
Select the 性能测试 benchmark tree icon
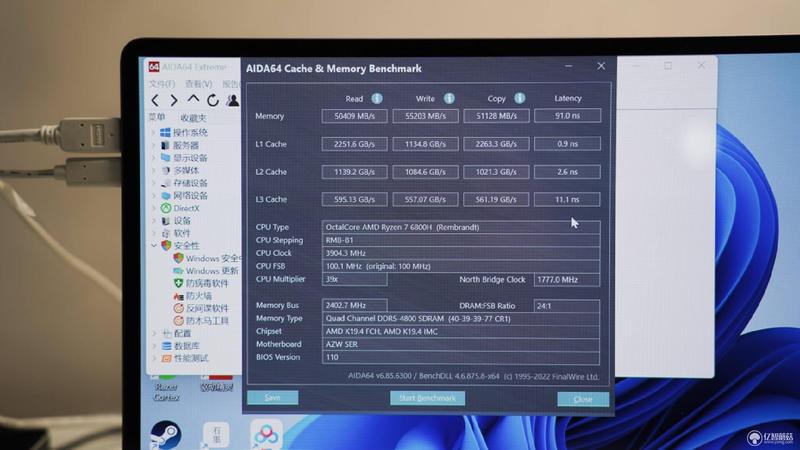(x=166, y=358)
